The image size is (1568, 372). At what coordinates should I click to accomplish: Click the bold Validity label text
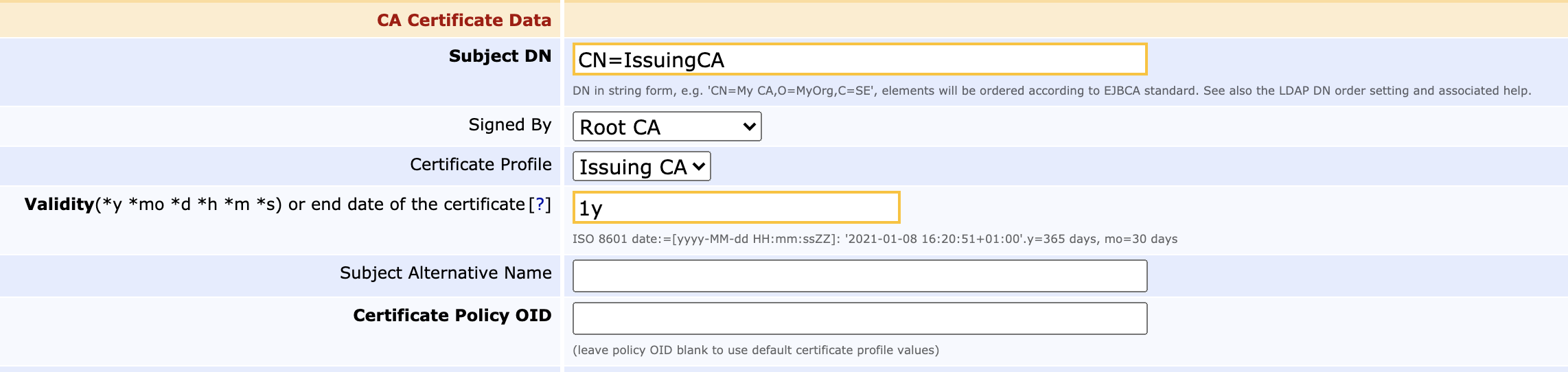point(59,205)
